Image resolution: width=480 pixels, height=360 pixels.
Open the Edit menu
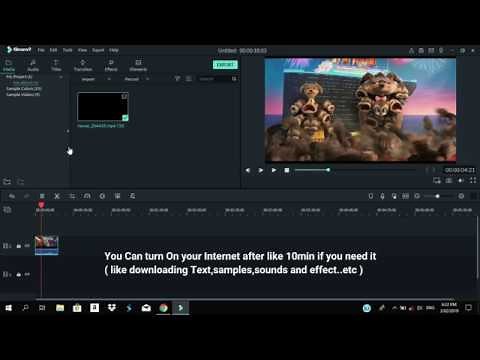coord(53,50)
